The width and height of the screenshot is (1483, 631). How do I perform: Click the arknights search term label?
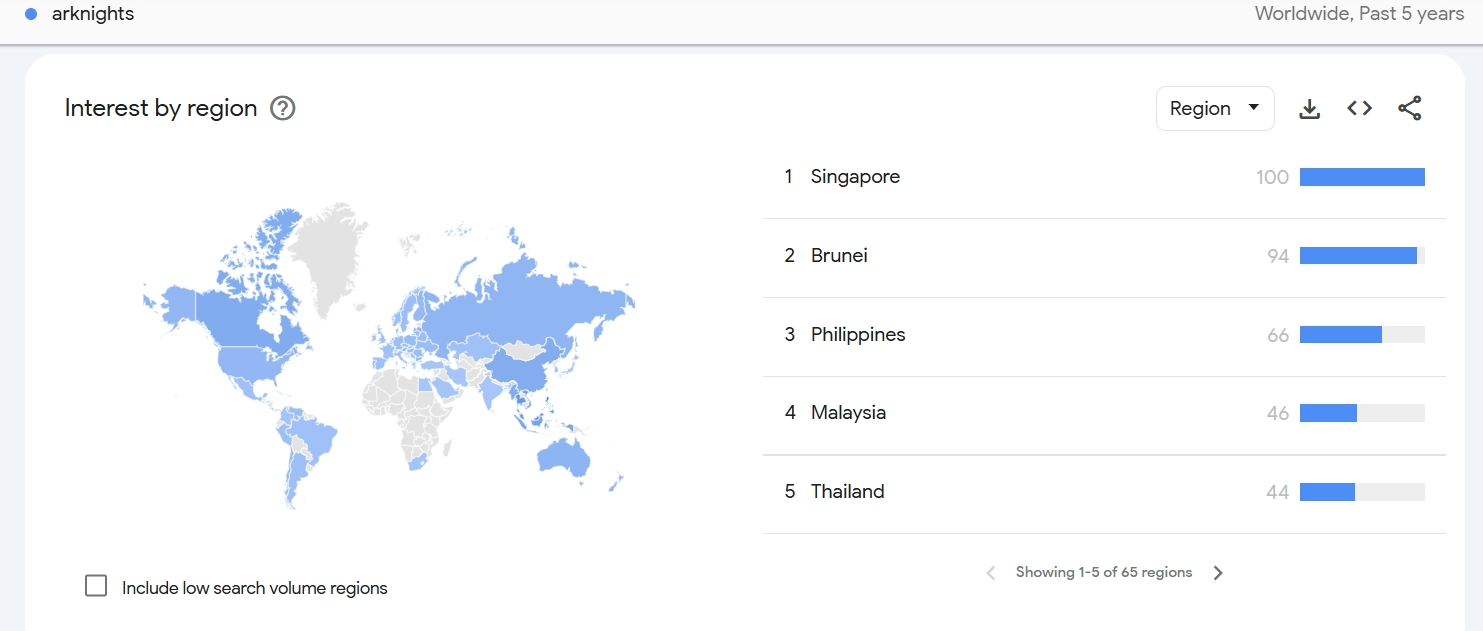click(93, 14)
